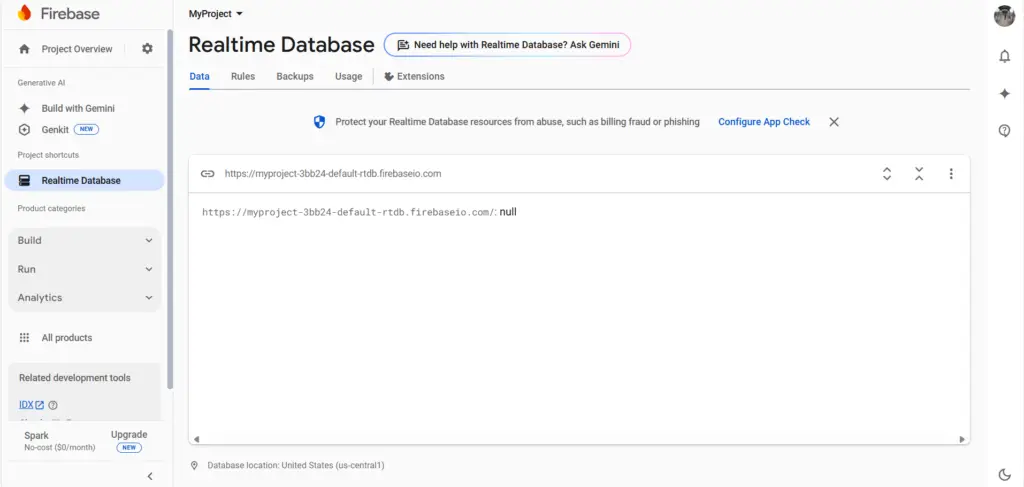Switch to the Backups tab

295,76
